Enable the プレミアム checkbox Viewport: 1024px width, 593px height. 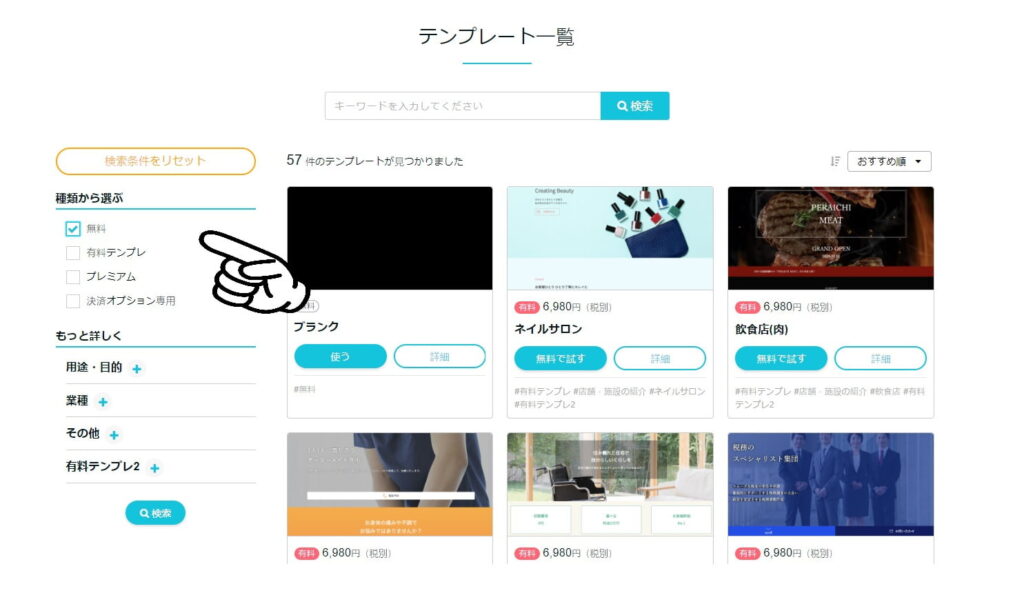pyautogui.click(x=72, y=277)
